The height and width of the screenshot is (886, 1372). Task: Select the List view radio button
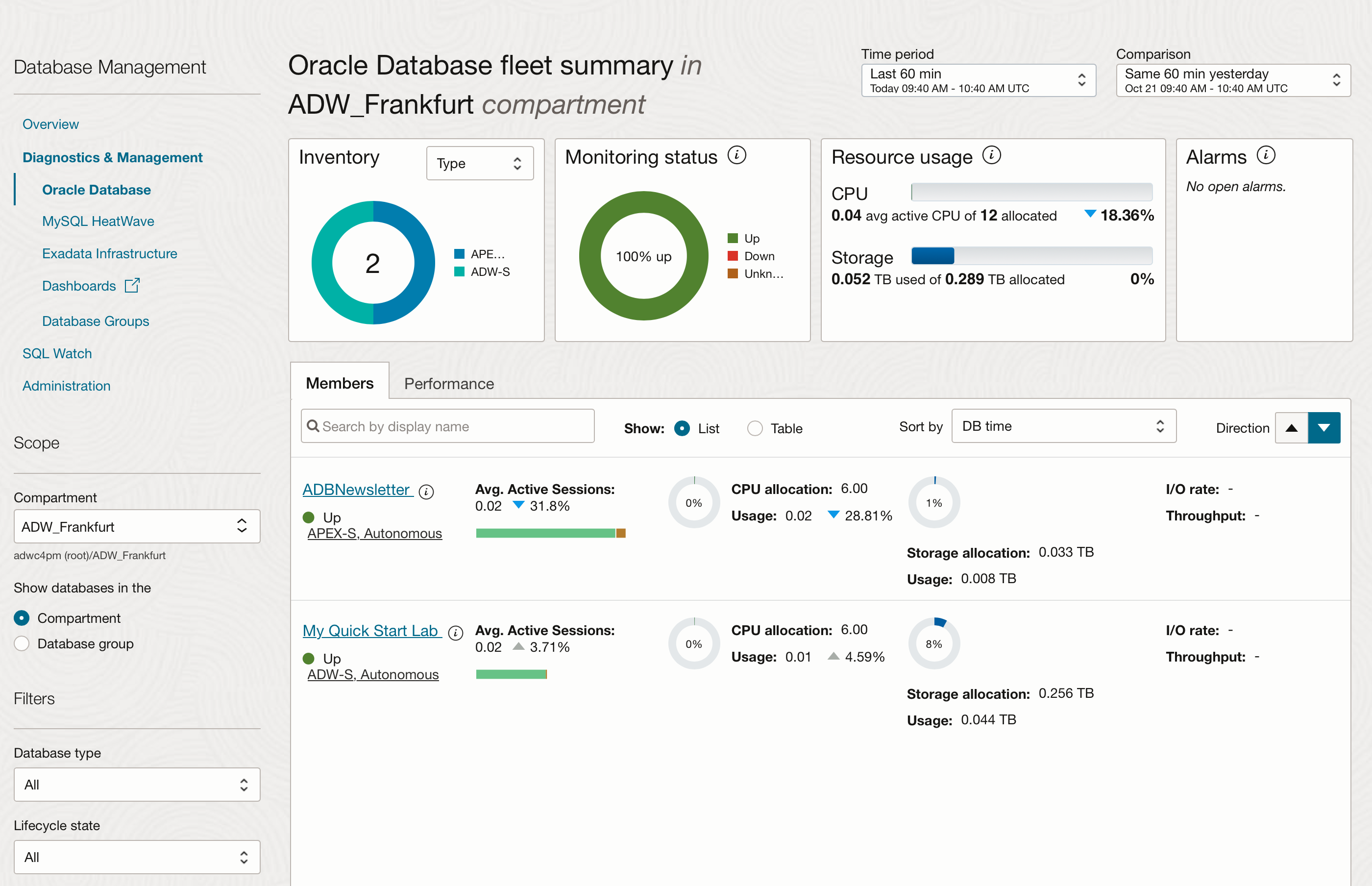(x=682, y=428)
